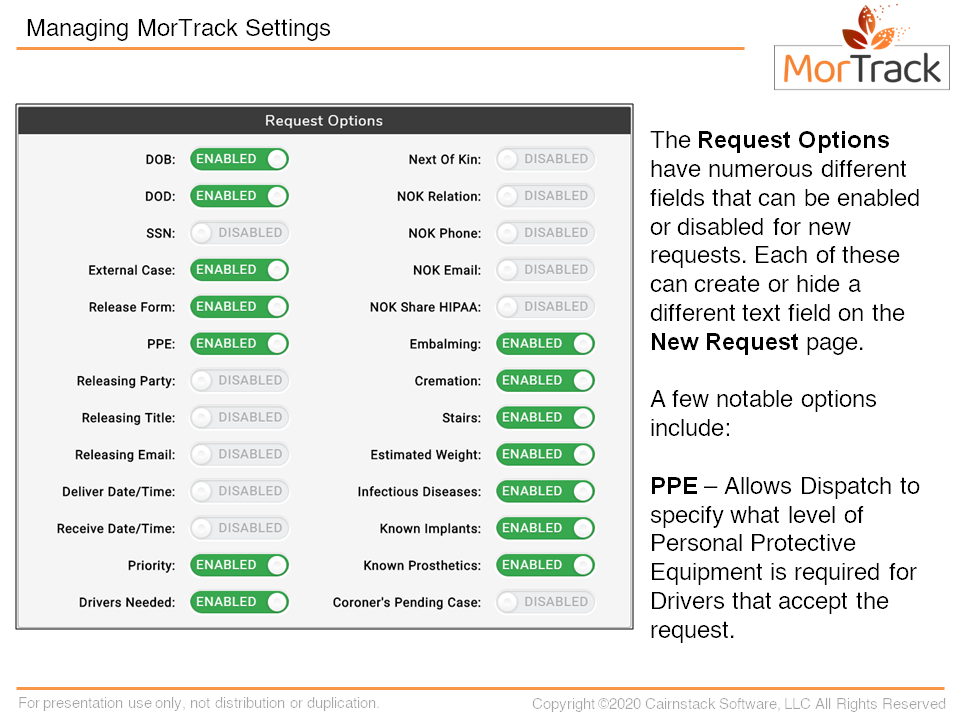Image resolution: width=960 pixels, height=720 pixels.
Task: Turn off Drivers Needed
Action: pos(239,603)
